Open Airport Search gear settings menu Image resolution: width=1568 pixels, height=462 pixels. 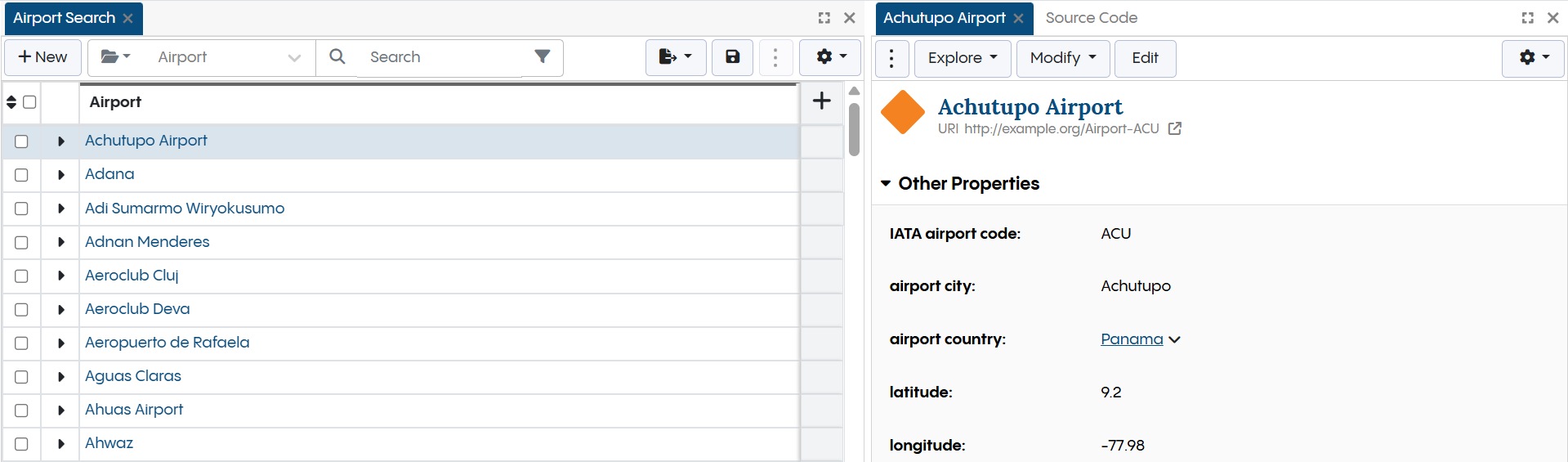point(830,57)
